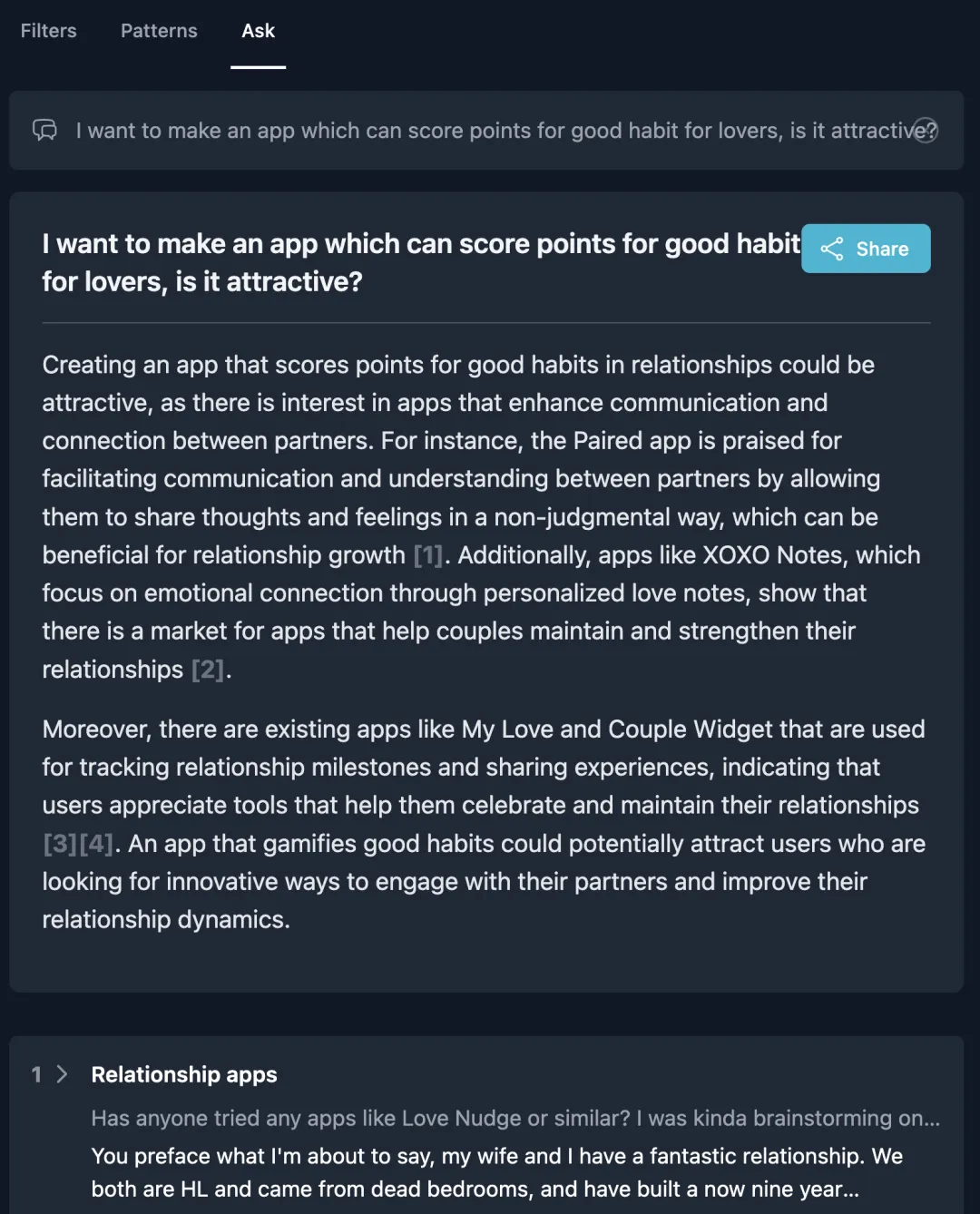Open the Relationship apps result title
Screen dimensions: 980x1214
click(184, 1074)
